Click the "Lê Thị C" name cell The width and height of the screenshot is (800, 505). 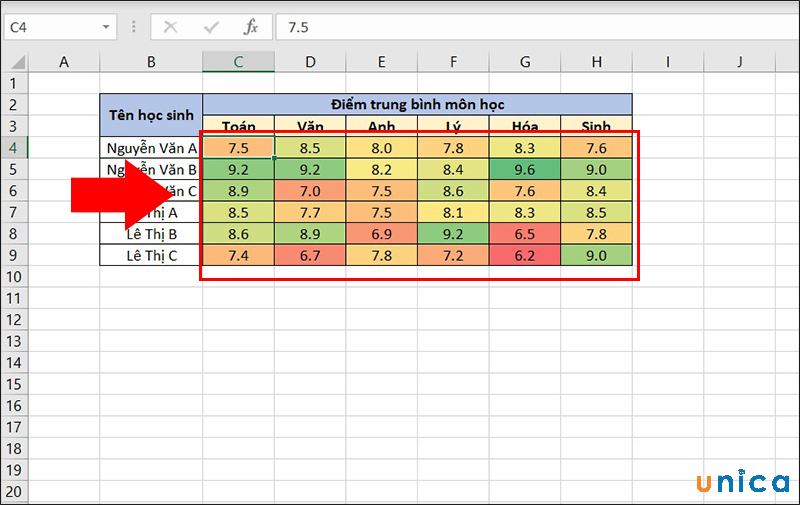click(151, 254)
